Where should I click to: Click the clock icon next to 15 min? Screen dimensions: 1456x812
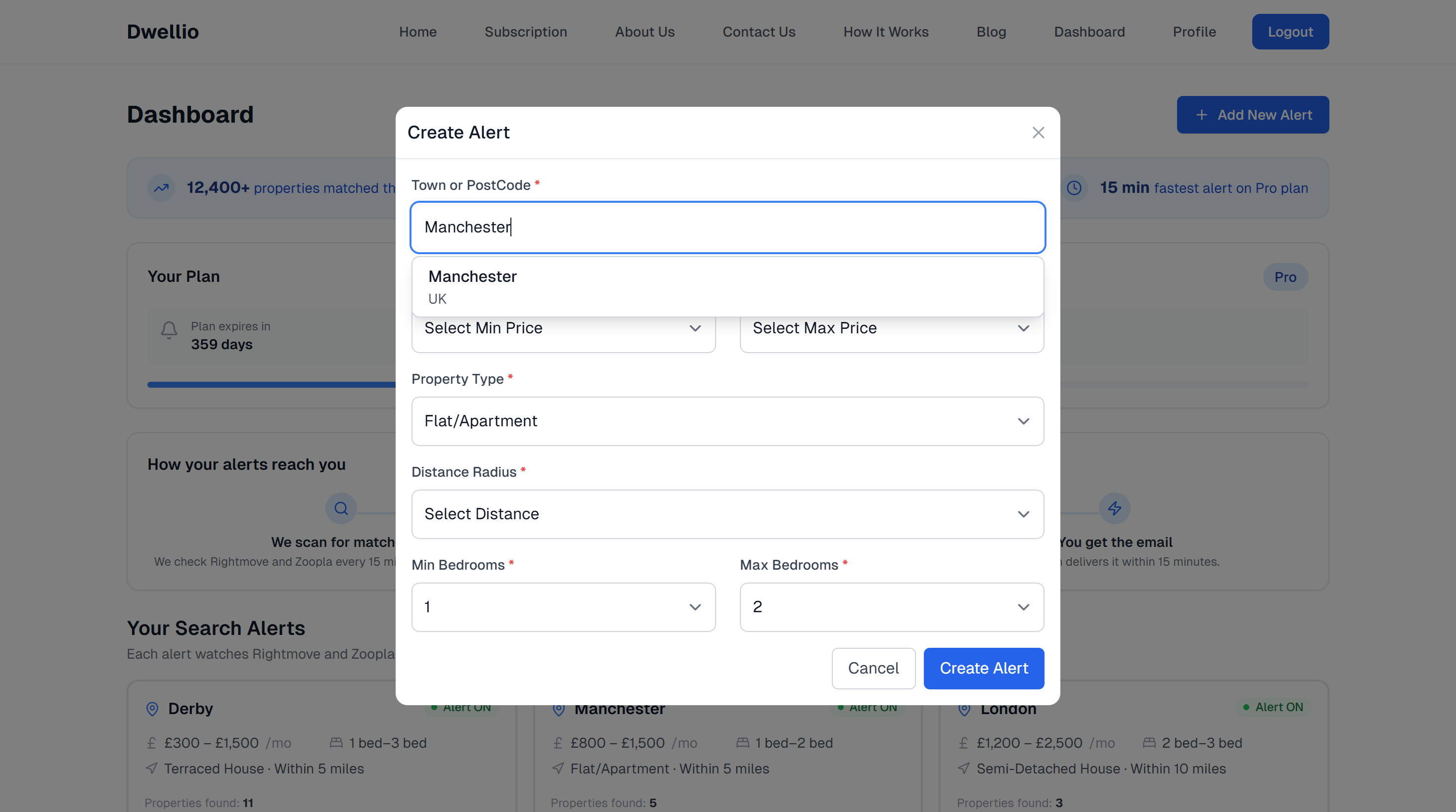(x=1075, y=187)
